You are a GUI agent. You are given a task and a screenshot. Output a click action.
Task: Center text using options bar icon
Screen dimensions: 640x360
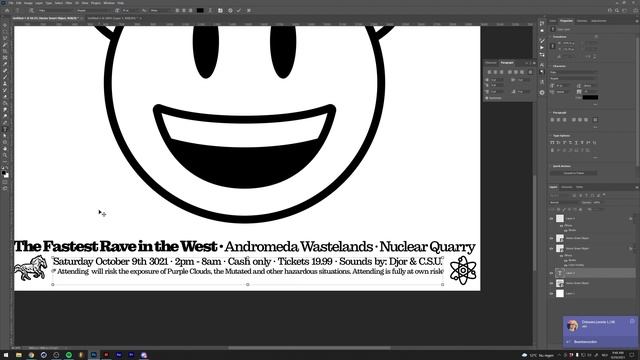coord(184,10)
